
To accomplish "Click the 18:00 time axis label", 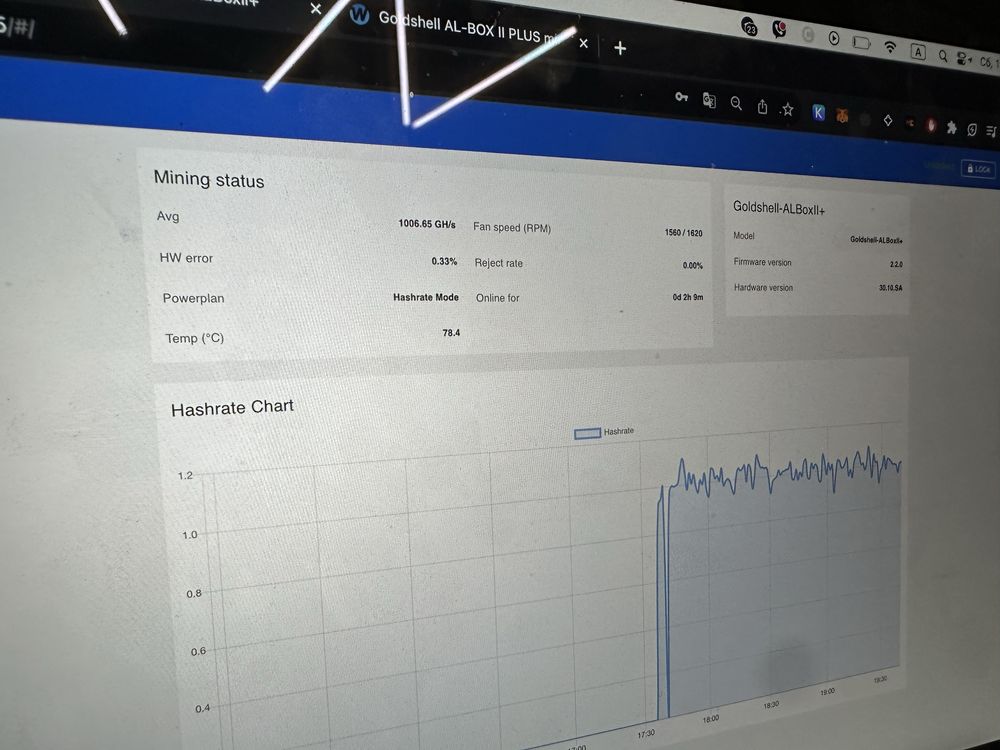I will [x=710, y=719].
